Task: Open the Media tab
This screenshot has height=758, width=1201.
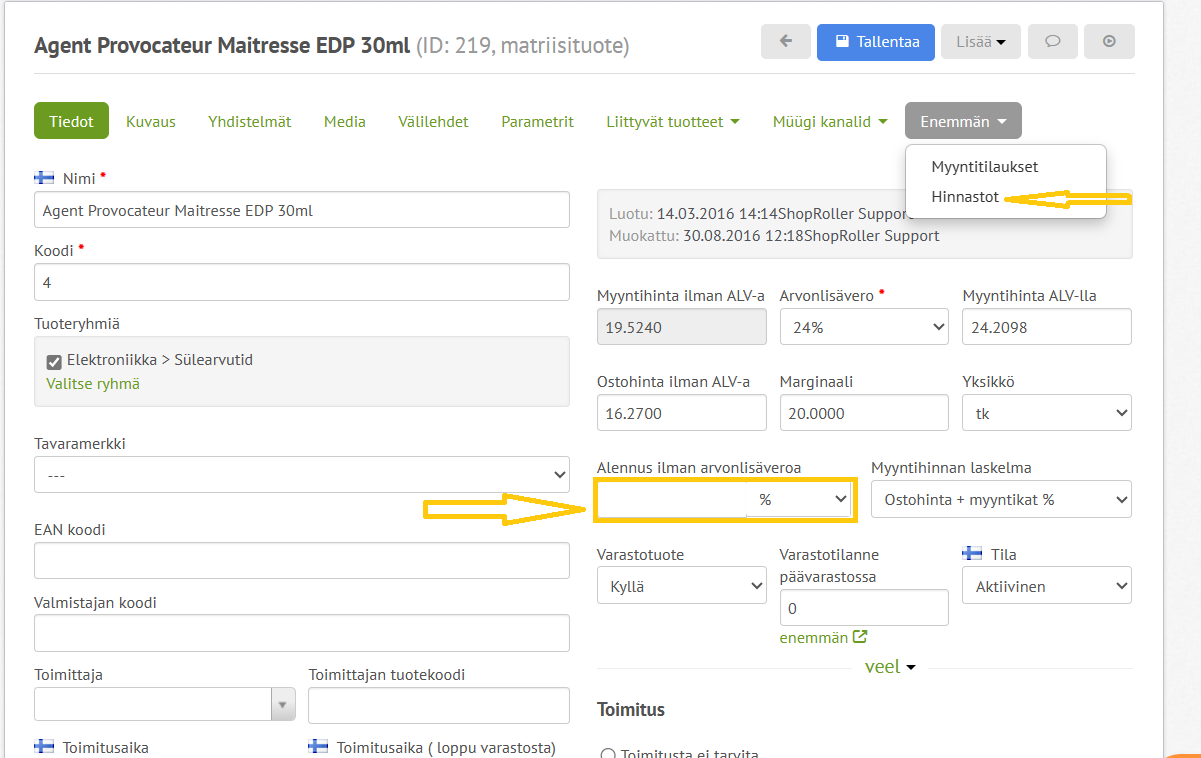Action: (345, 121)
